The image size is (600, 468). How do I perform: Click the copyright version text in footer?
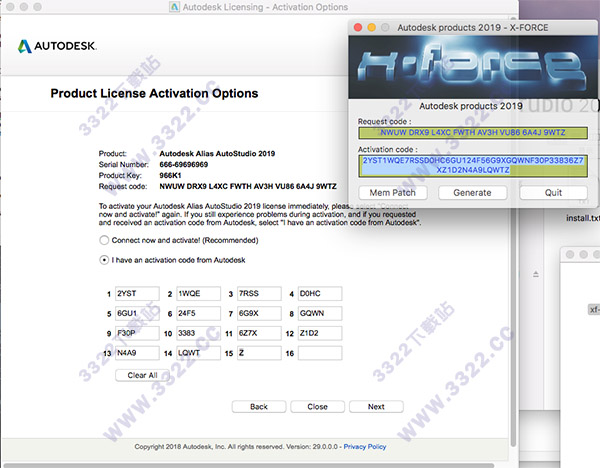click(236, 447)
